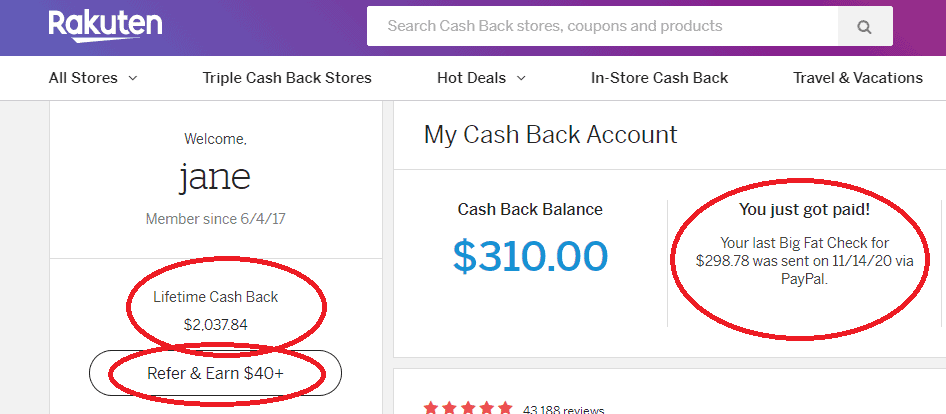
Task: Select Travel & Vacations in navigation
Action: 858,78
